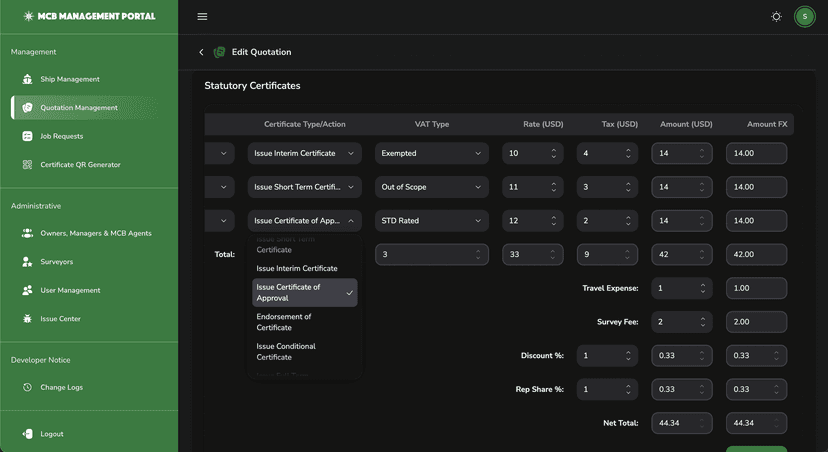Viewport: 828px width, 452px height.
Task: Click the Net Total USD field 44.34
Action: tap(682, 423)
